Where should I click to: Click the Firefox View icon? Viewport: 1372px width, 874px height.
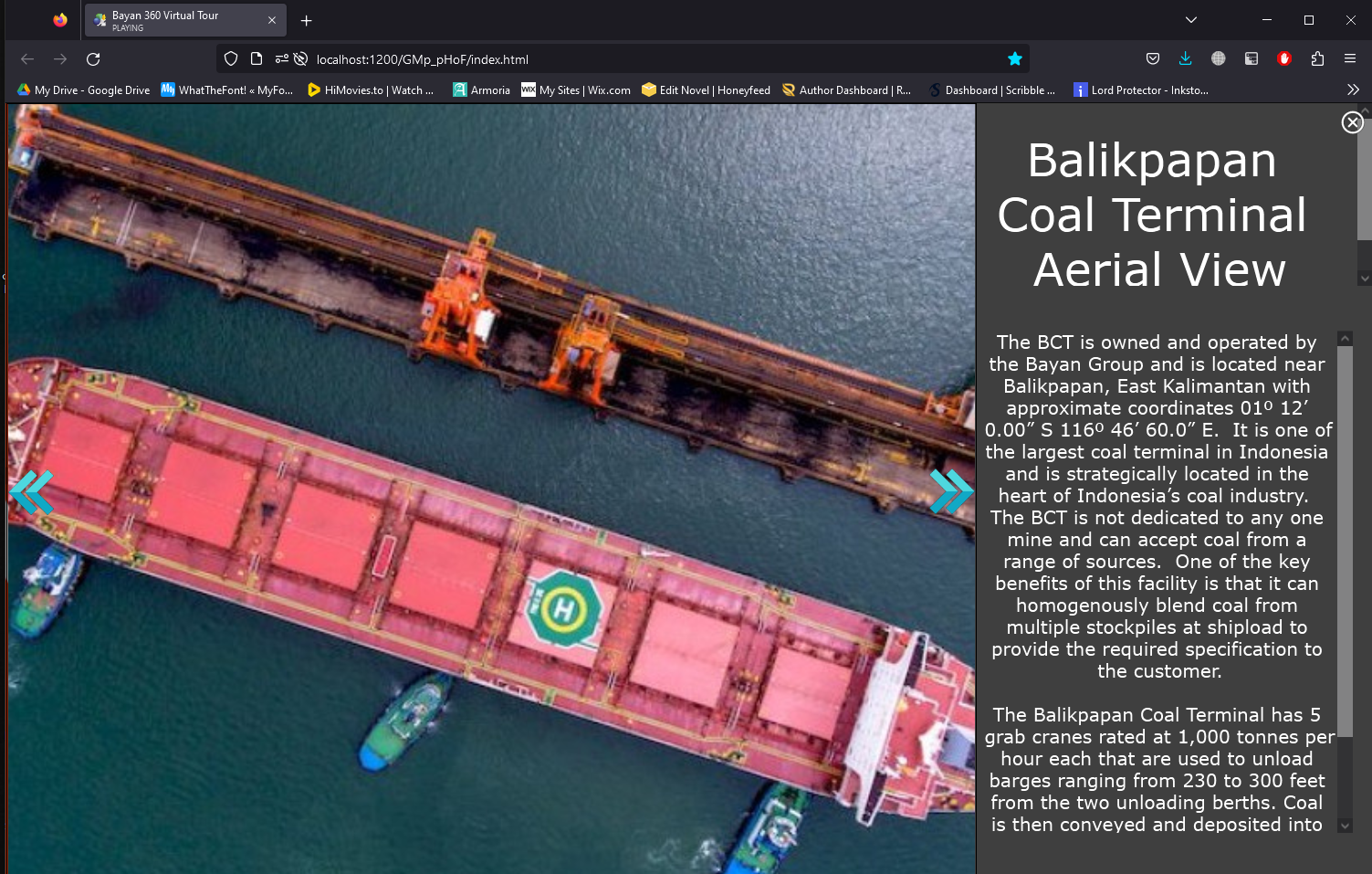[x=60, y=20]
